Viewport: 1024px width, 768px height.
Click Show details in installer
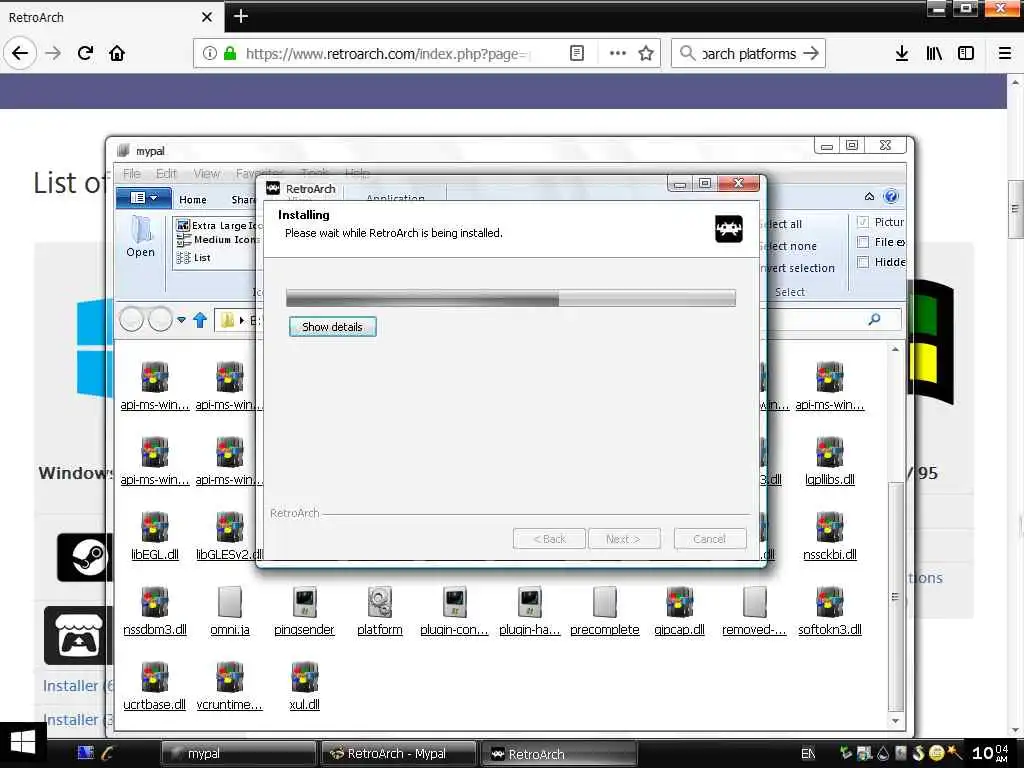point(332,327)
